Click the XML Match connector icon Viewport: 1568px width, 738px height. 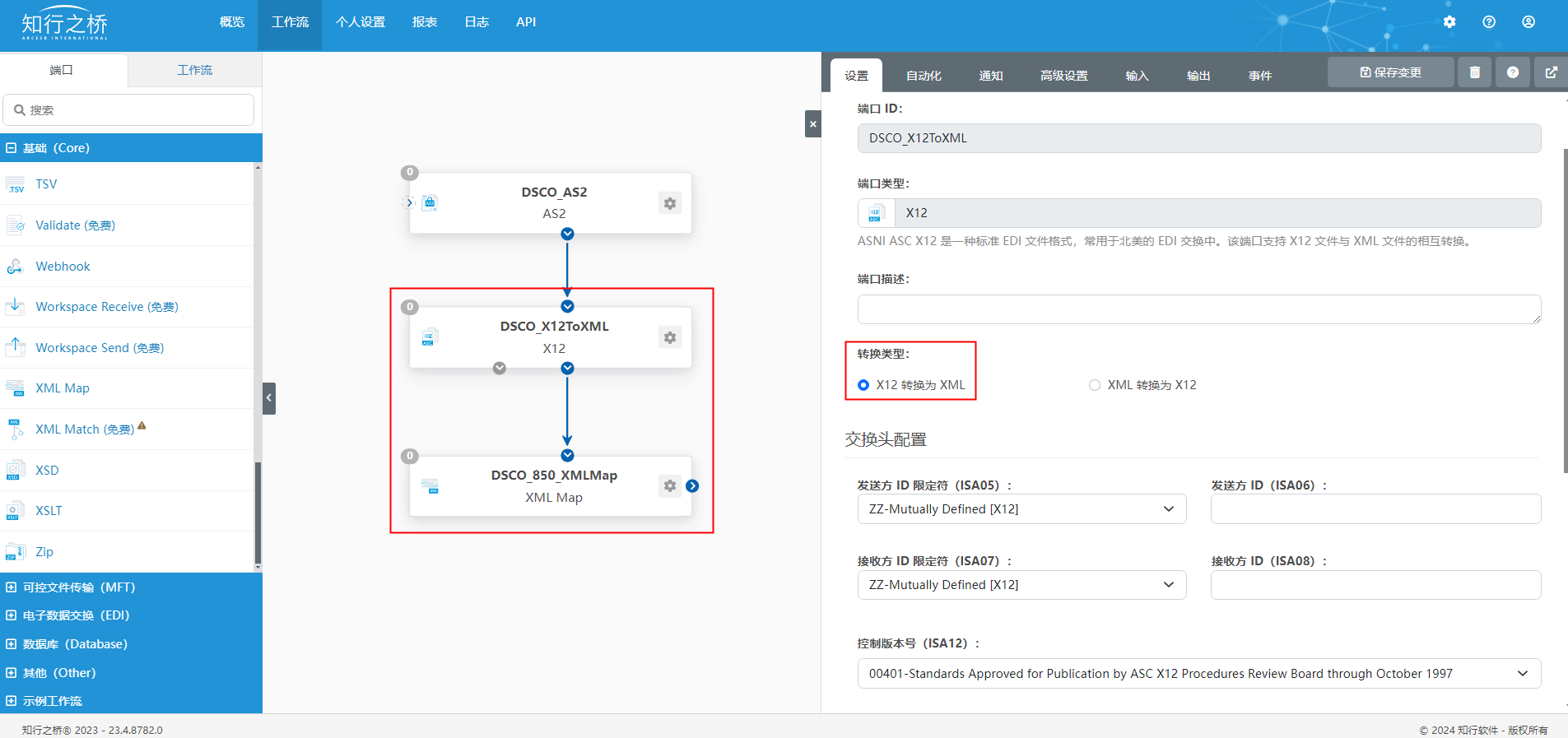[x=16, y=429]
